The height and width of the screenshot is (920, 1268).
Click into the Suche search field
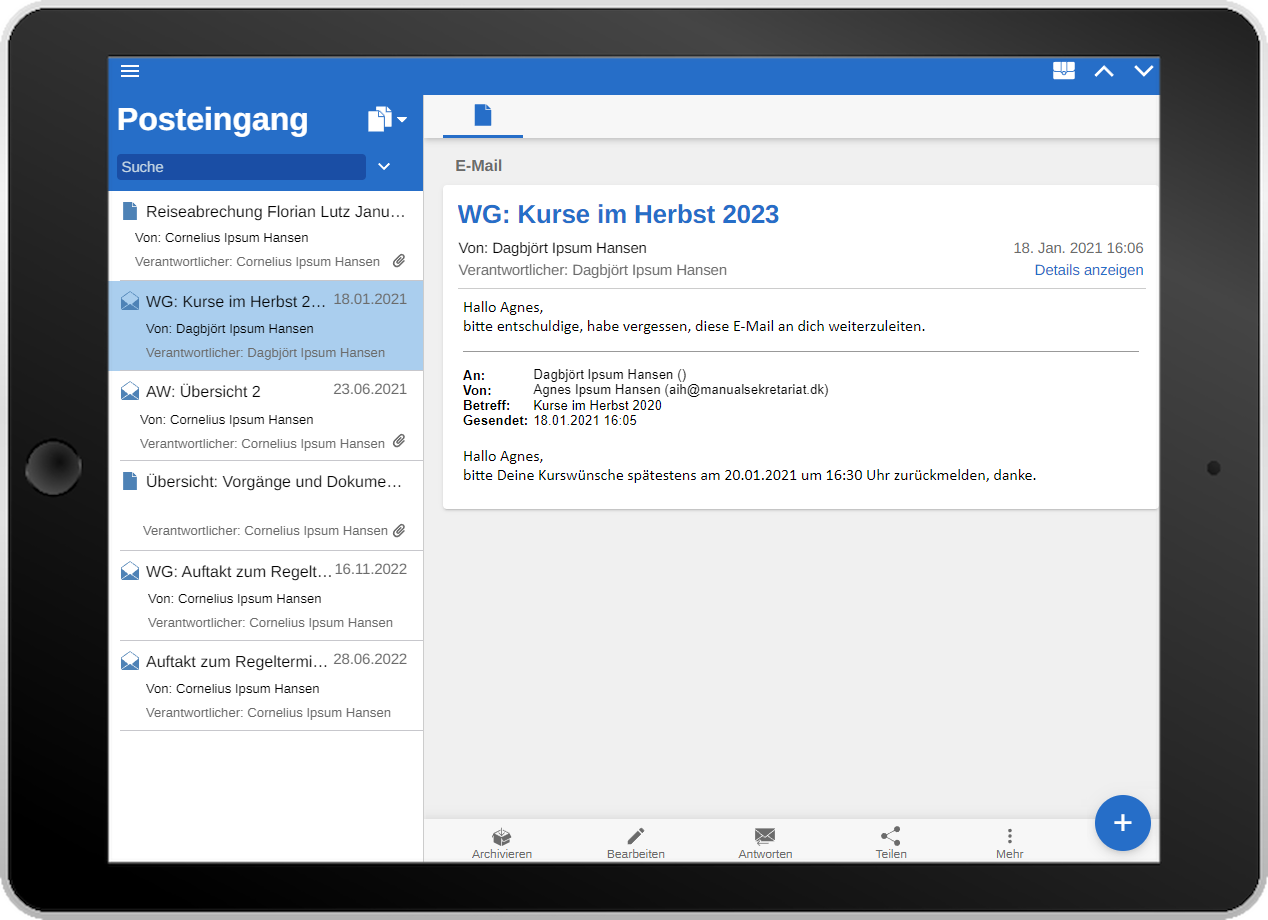pos(241,167)
